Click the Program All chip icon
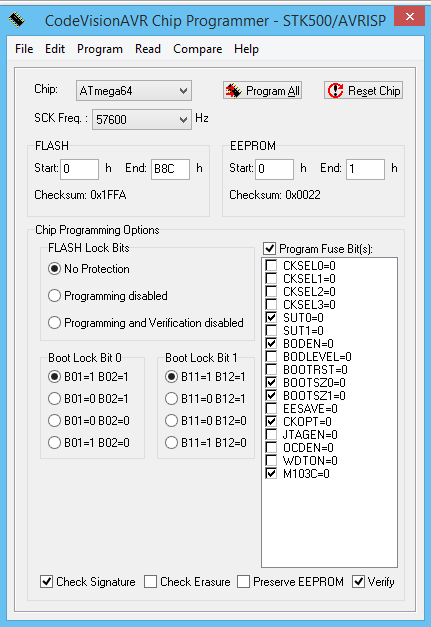431x627 pixels. click(x=233, y=91)
